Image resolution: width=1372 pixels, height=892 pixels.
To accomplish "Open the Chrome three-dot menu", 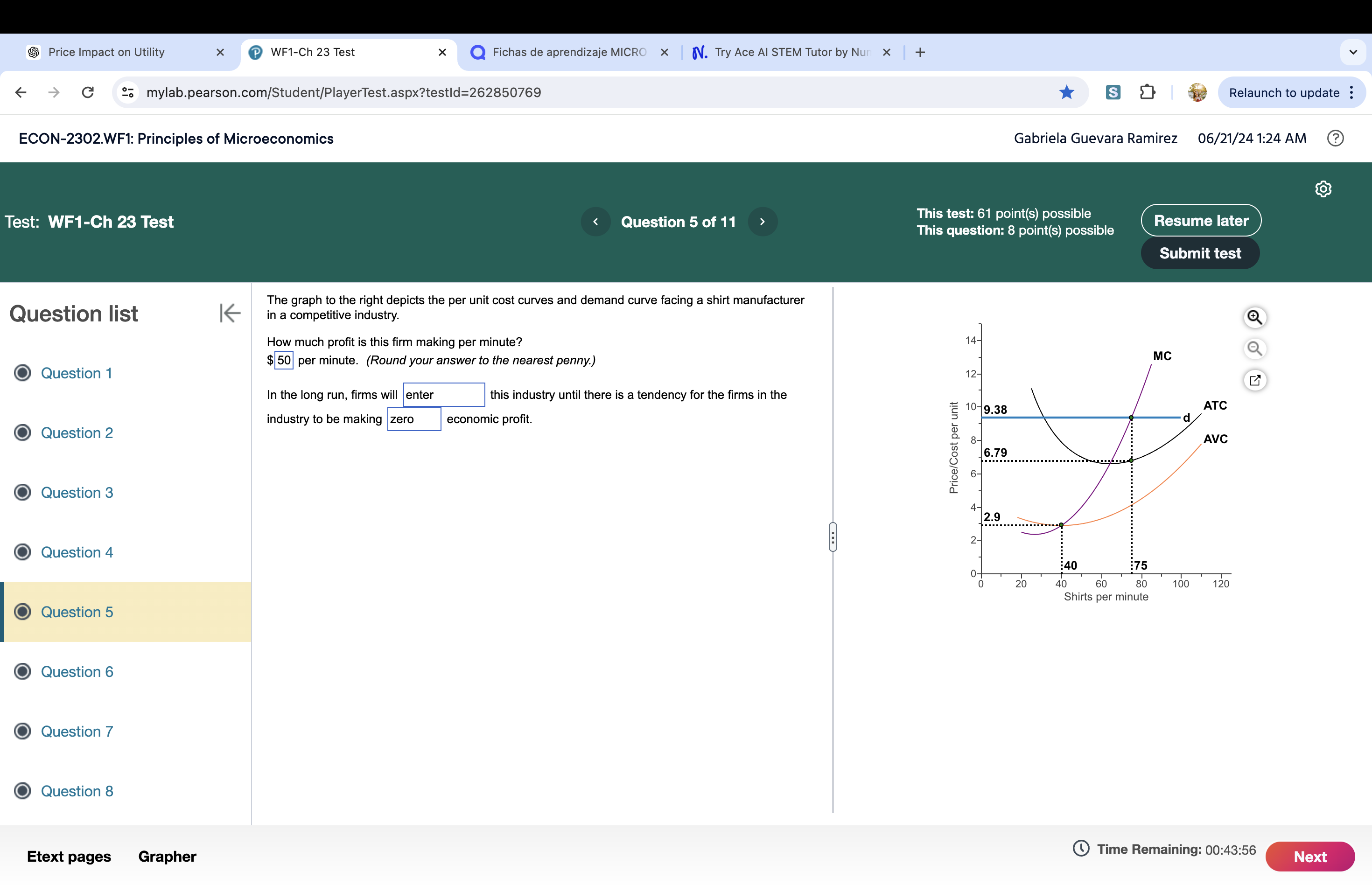I will [1351, 92].
